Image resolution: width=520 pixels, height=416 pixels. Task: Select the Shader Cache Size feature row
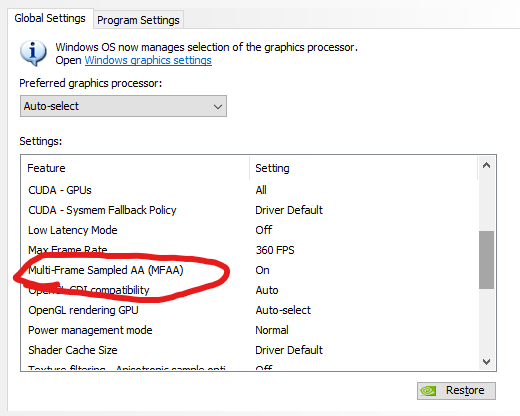point(251,350)
